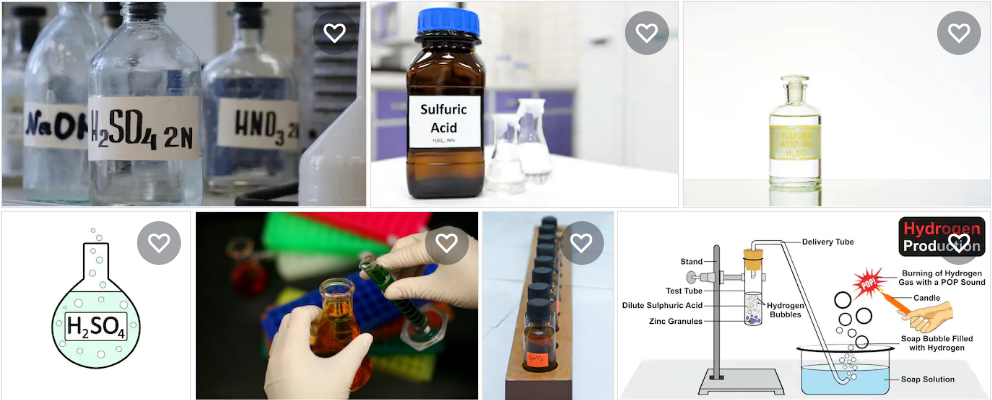Heart the wooden rack of vials image
Viewport: 992px width, 400px height.
581,243
